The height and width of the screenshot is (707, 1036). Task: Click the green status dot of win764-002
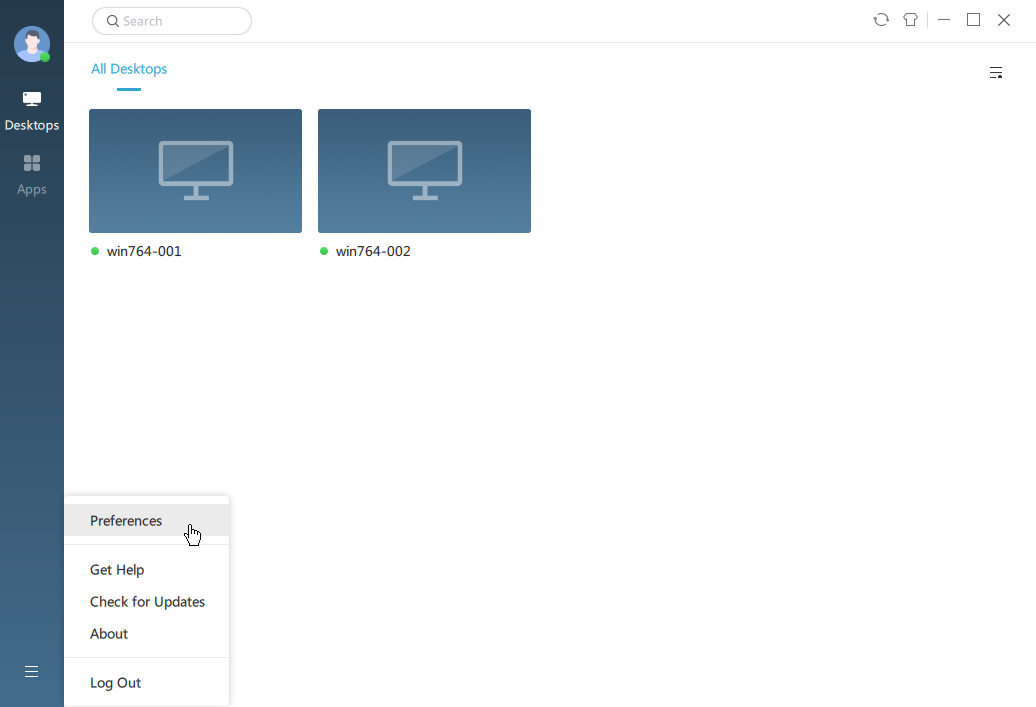coord(324,251)
